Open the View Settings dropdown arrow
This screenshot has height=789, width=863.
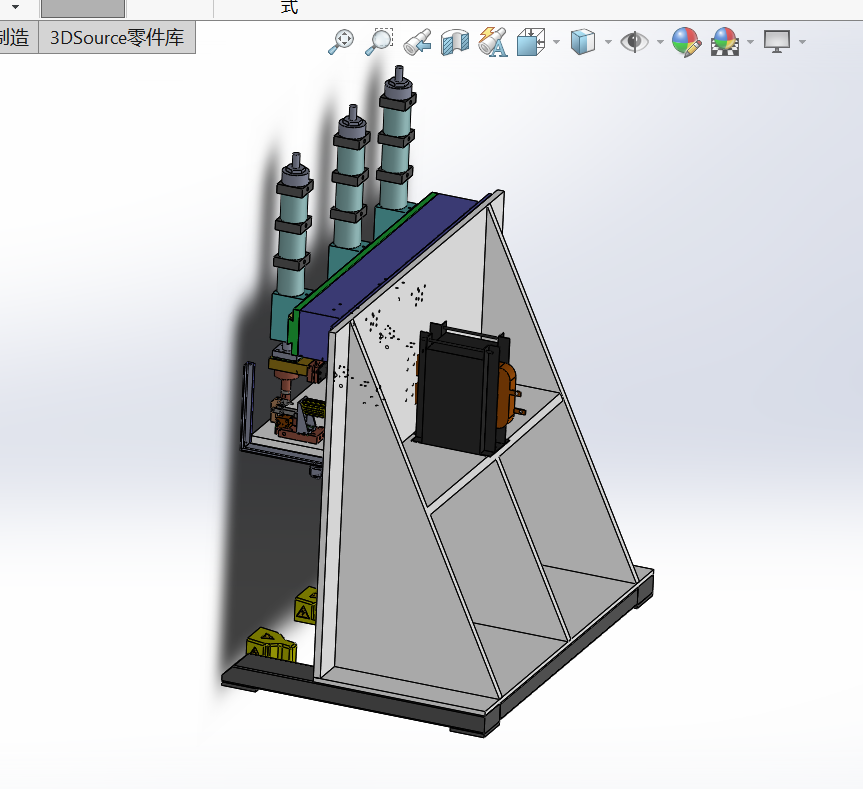802,42
